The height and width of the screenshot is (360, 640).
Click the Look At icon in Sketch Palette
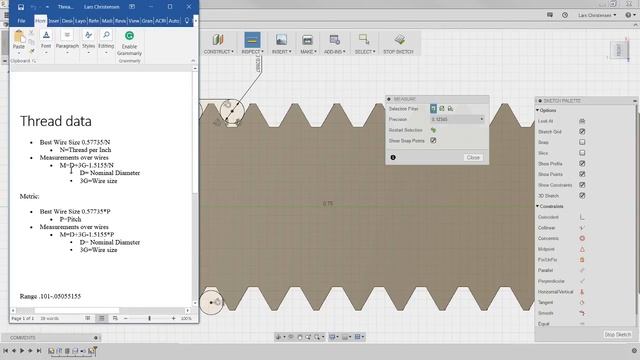(x=582, y=121)
